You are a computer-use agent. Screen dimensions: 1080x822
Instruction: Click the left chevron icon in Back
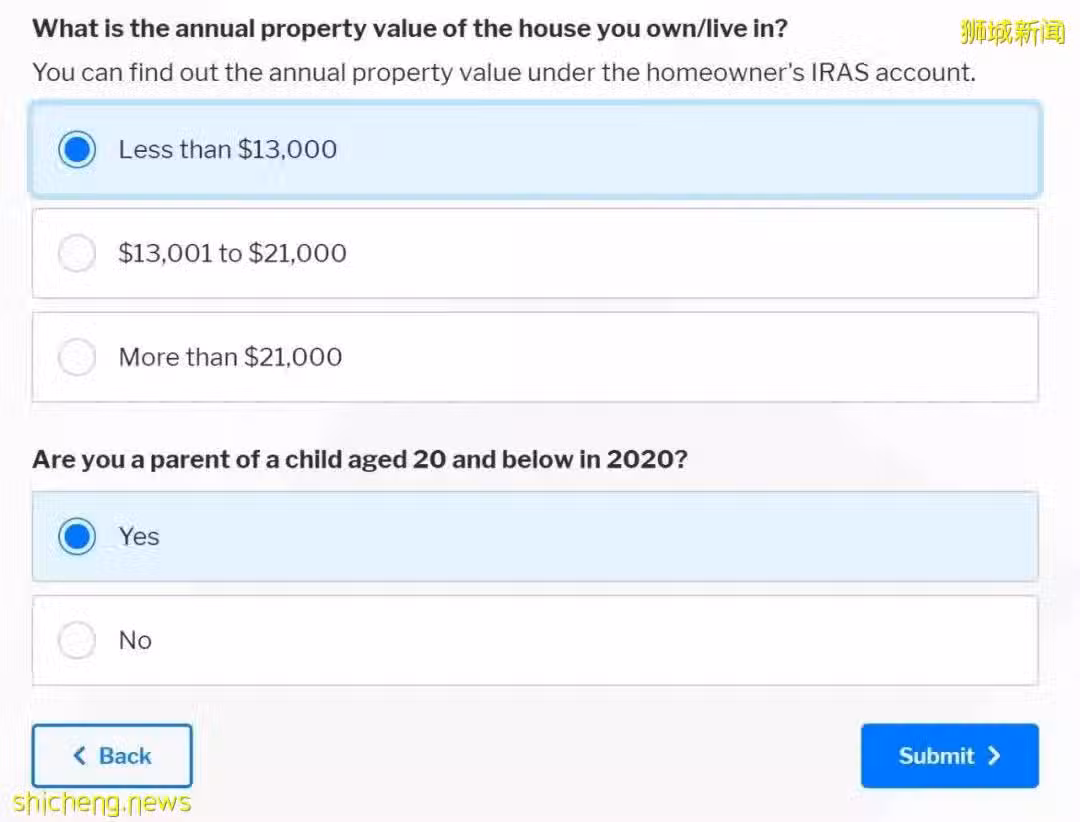click(80, 756)
